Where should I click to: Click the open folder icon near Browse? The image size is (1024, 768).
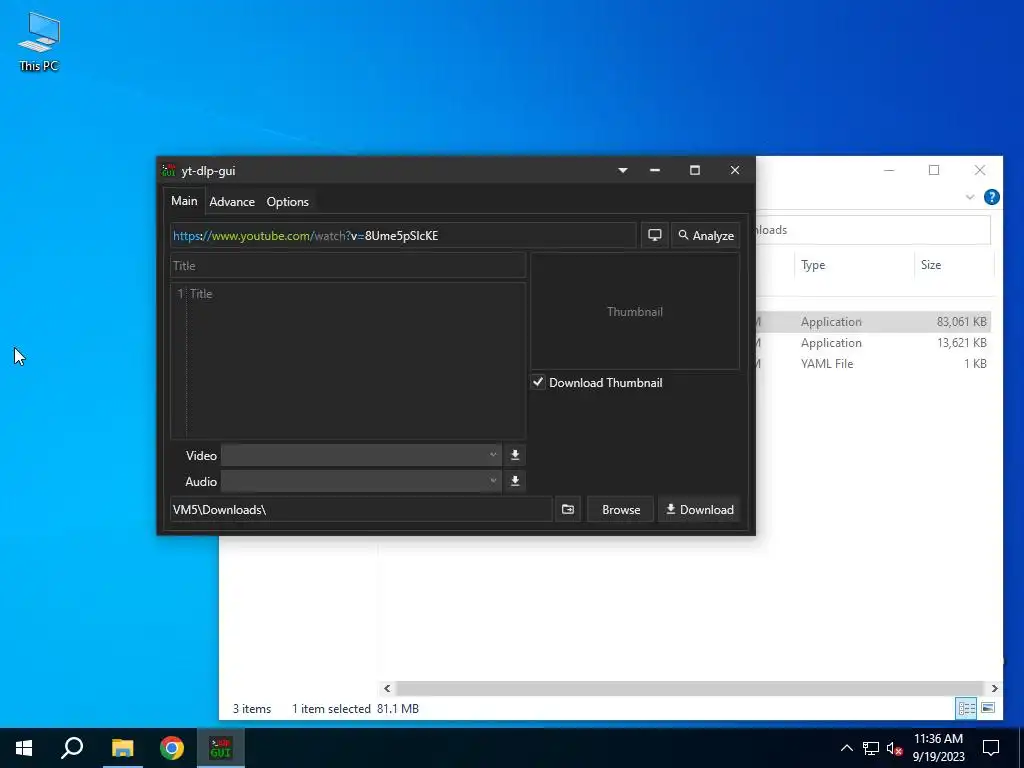[x=568, y=509]
